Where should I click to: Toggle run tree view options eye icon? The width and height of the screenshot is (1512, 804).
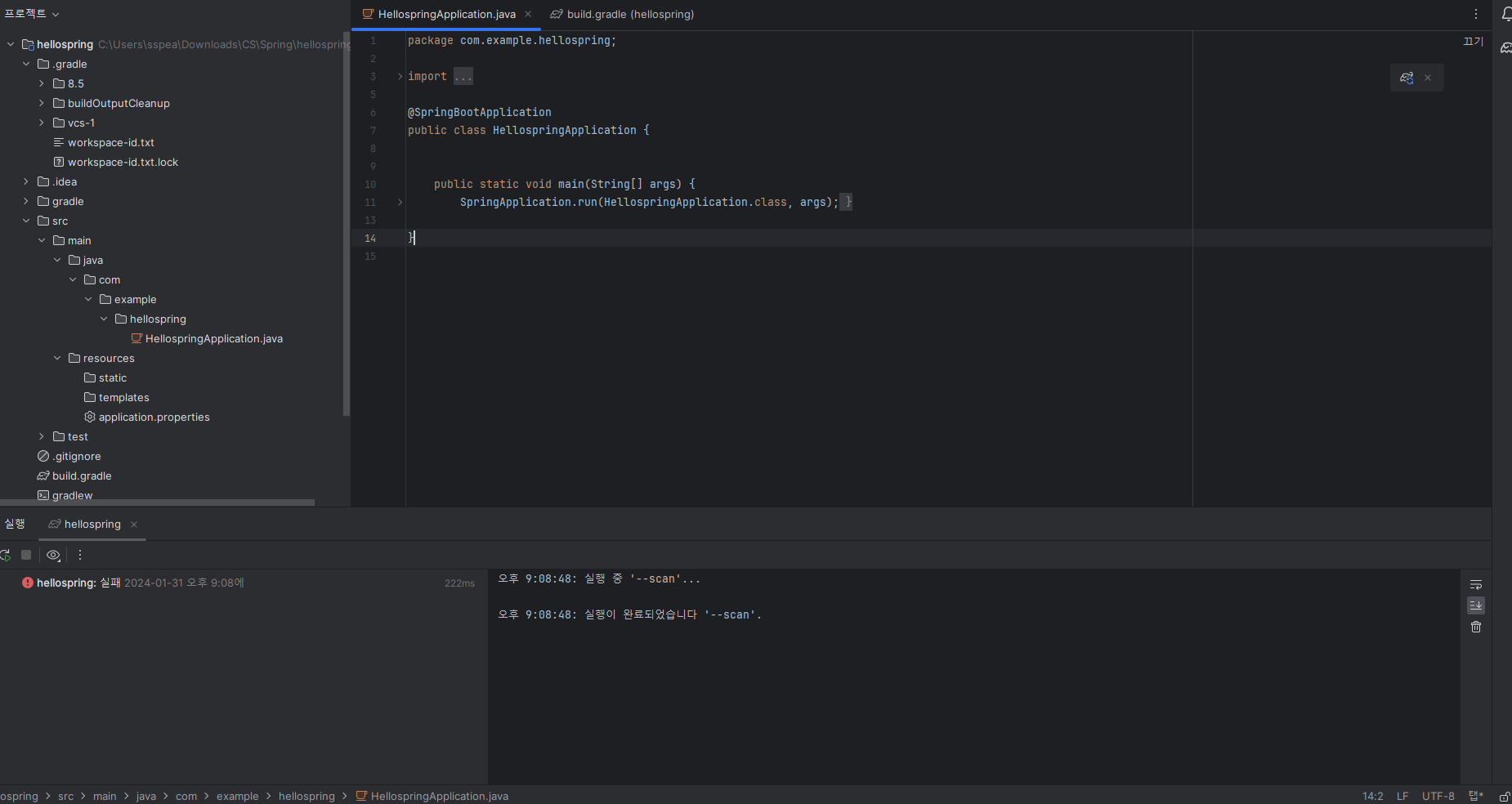pyautogui.click(x=53, y=555)
